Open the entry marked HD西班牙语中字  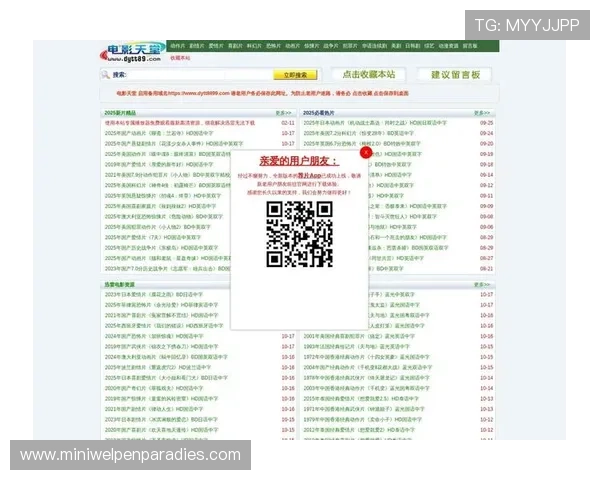point(164,326)
